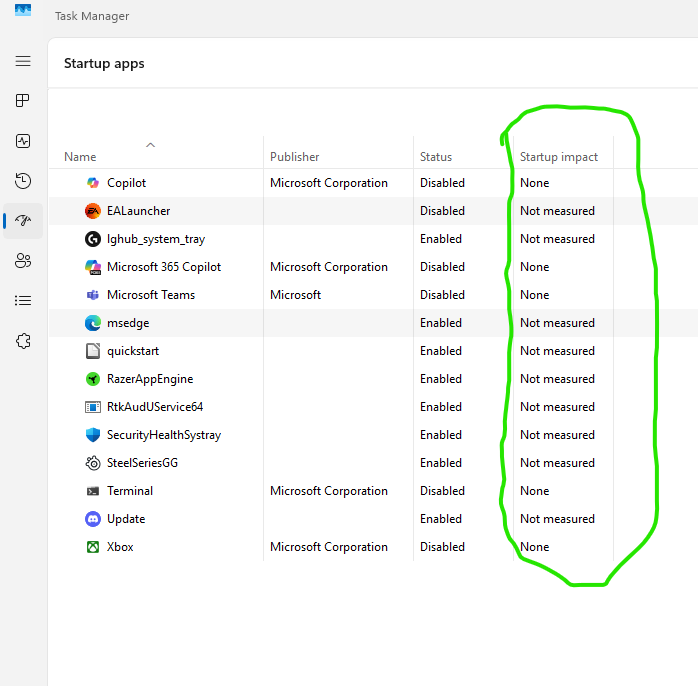Image resolution: width=698 pixels, height=686 pixels.
Task: Open the App history page icon
Action: coord(23,181)
